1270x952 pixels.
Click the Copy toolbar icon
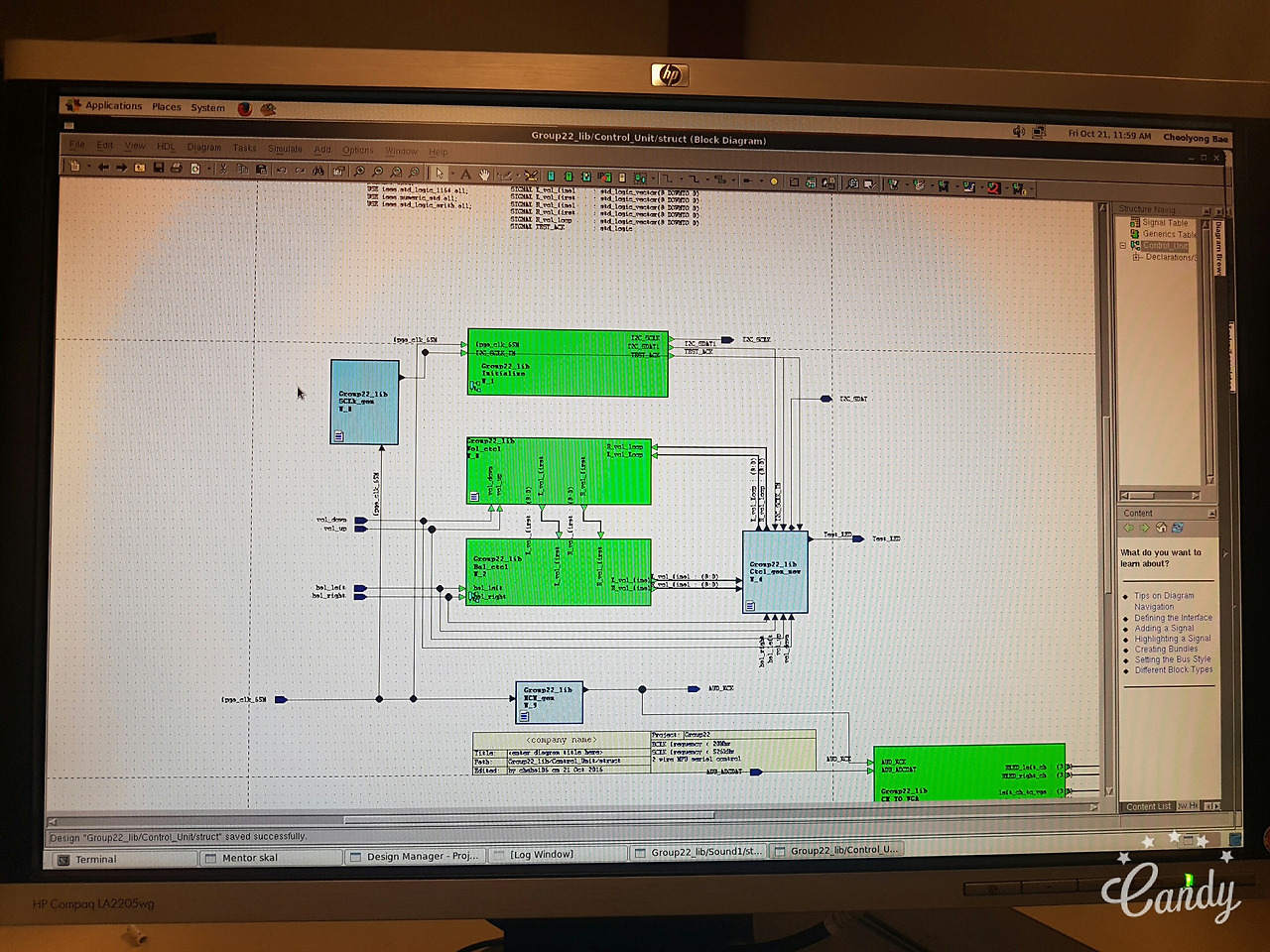tap(243, 170)
